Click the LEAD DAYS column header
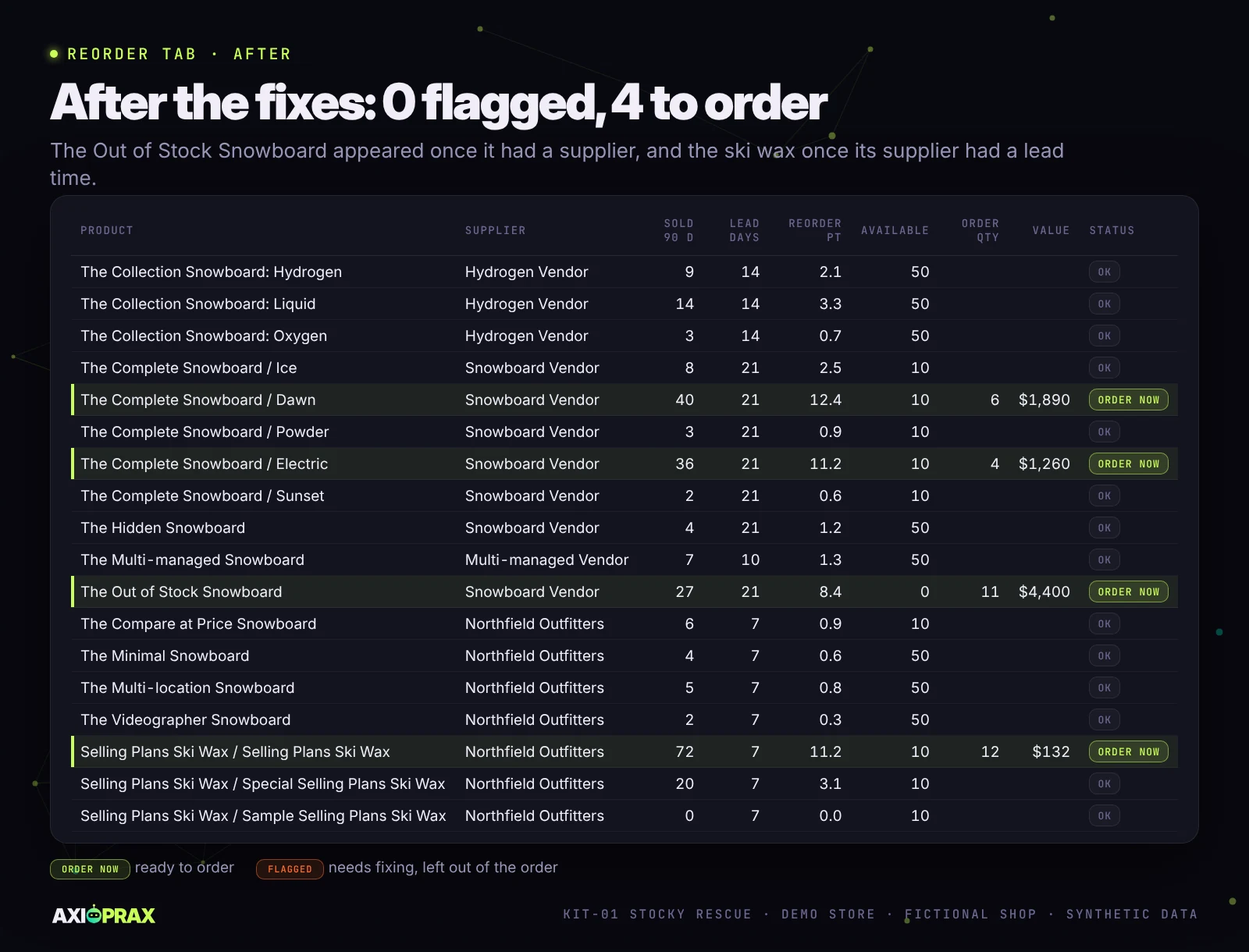Viewport: 1249px width, 952px height. 744,230
